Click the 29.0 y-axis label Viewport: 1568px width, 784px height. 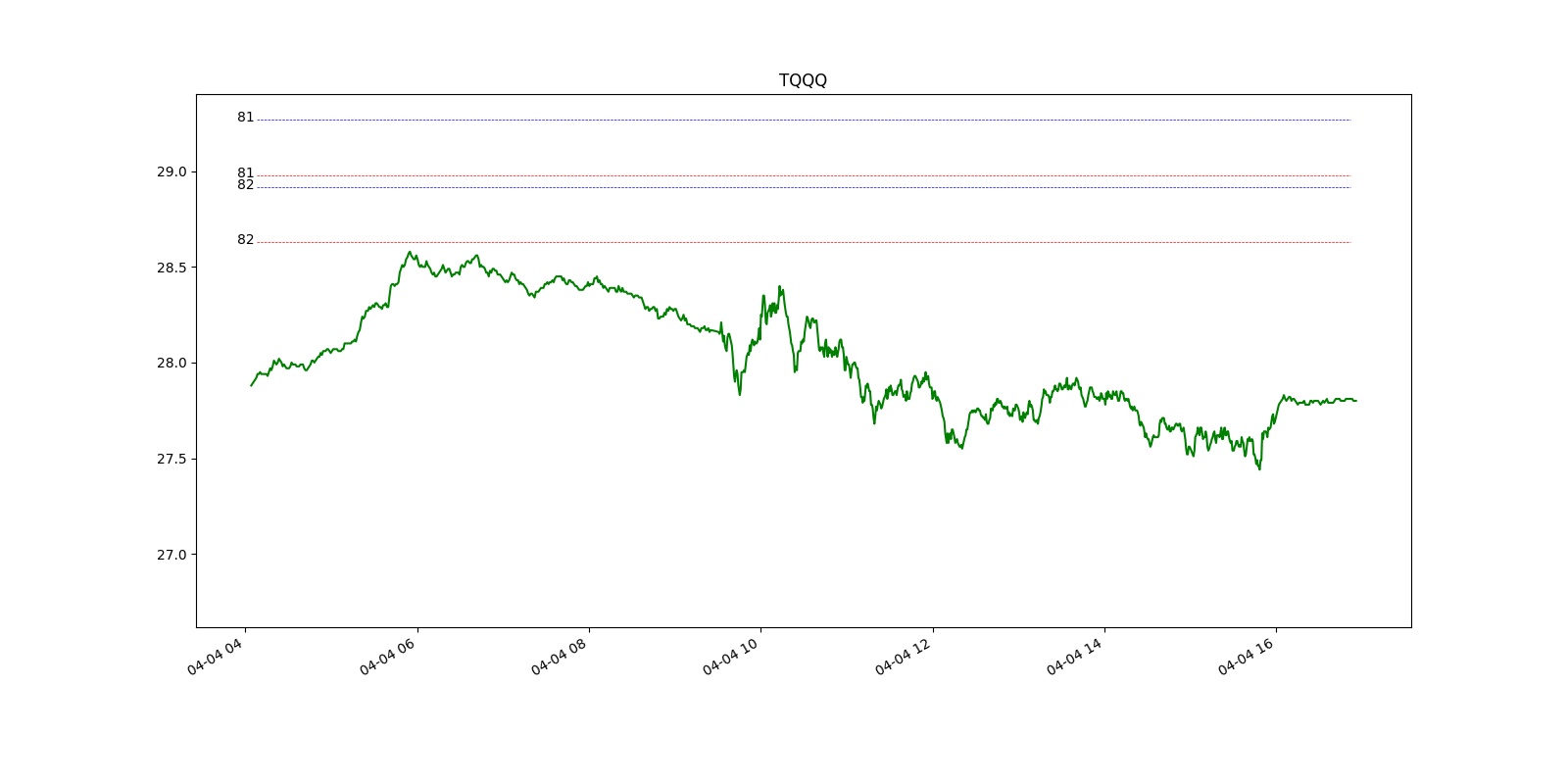[x=171, y=171]
